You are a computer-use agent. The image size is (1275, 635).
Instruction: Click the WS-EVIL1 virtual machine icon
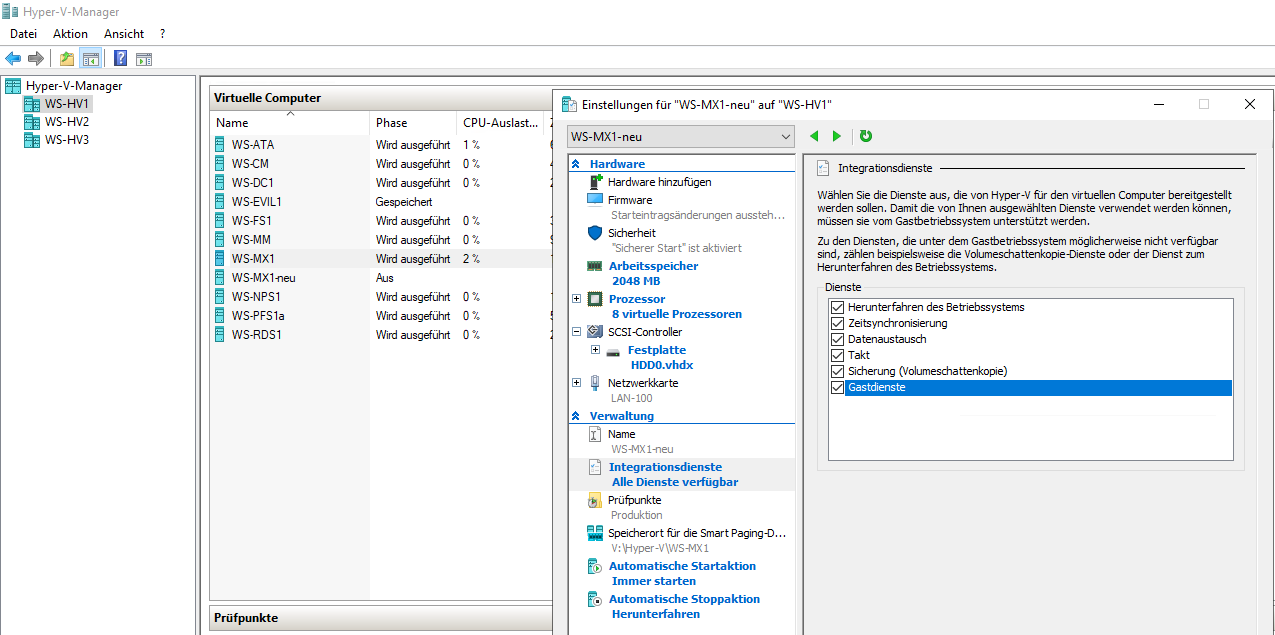click(x=220, y=202)
